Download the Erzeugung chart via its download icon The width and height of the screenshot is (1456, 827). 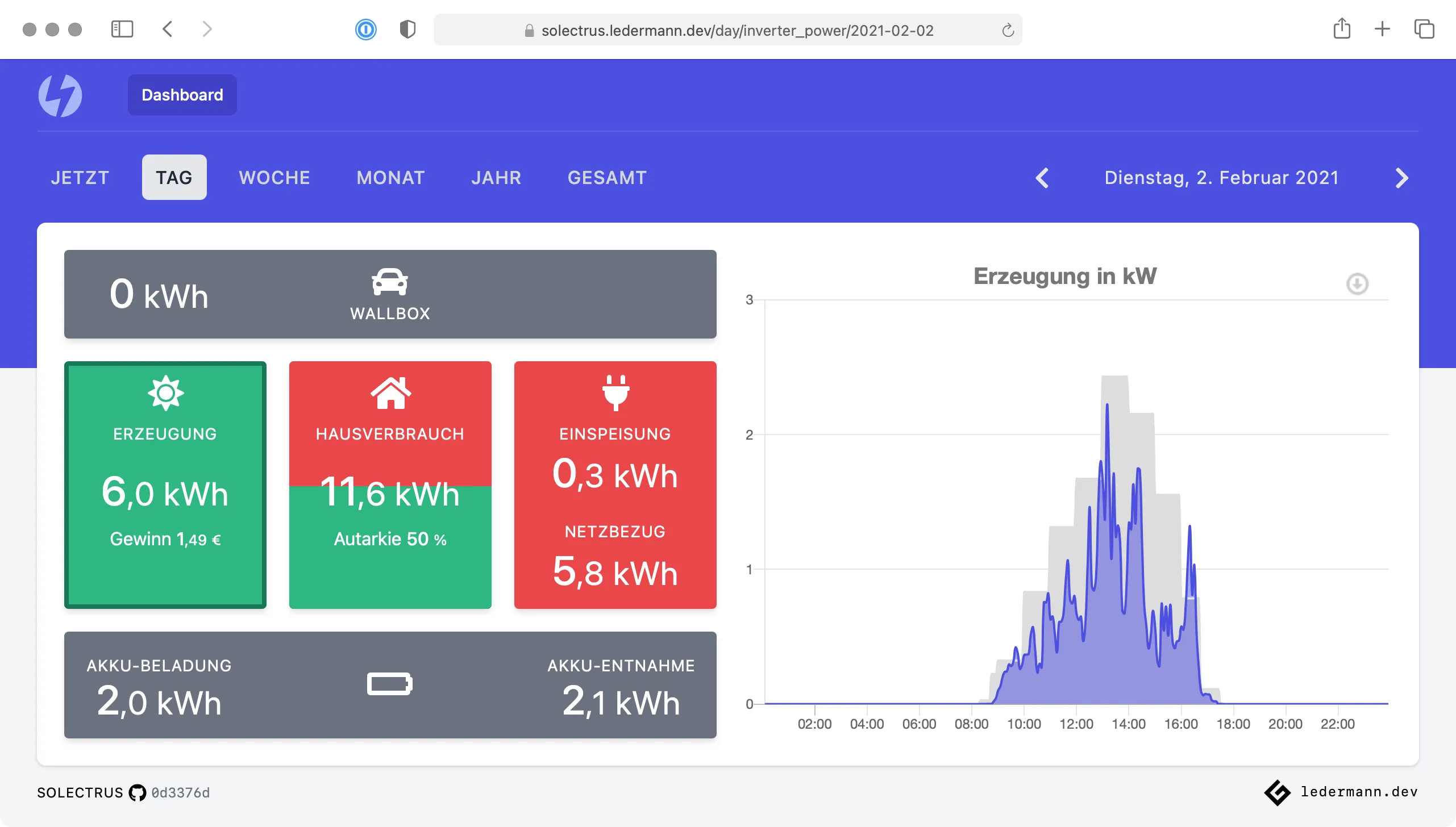pyautogui.click(x=1358, y=285)
